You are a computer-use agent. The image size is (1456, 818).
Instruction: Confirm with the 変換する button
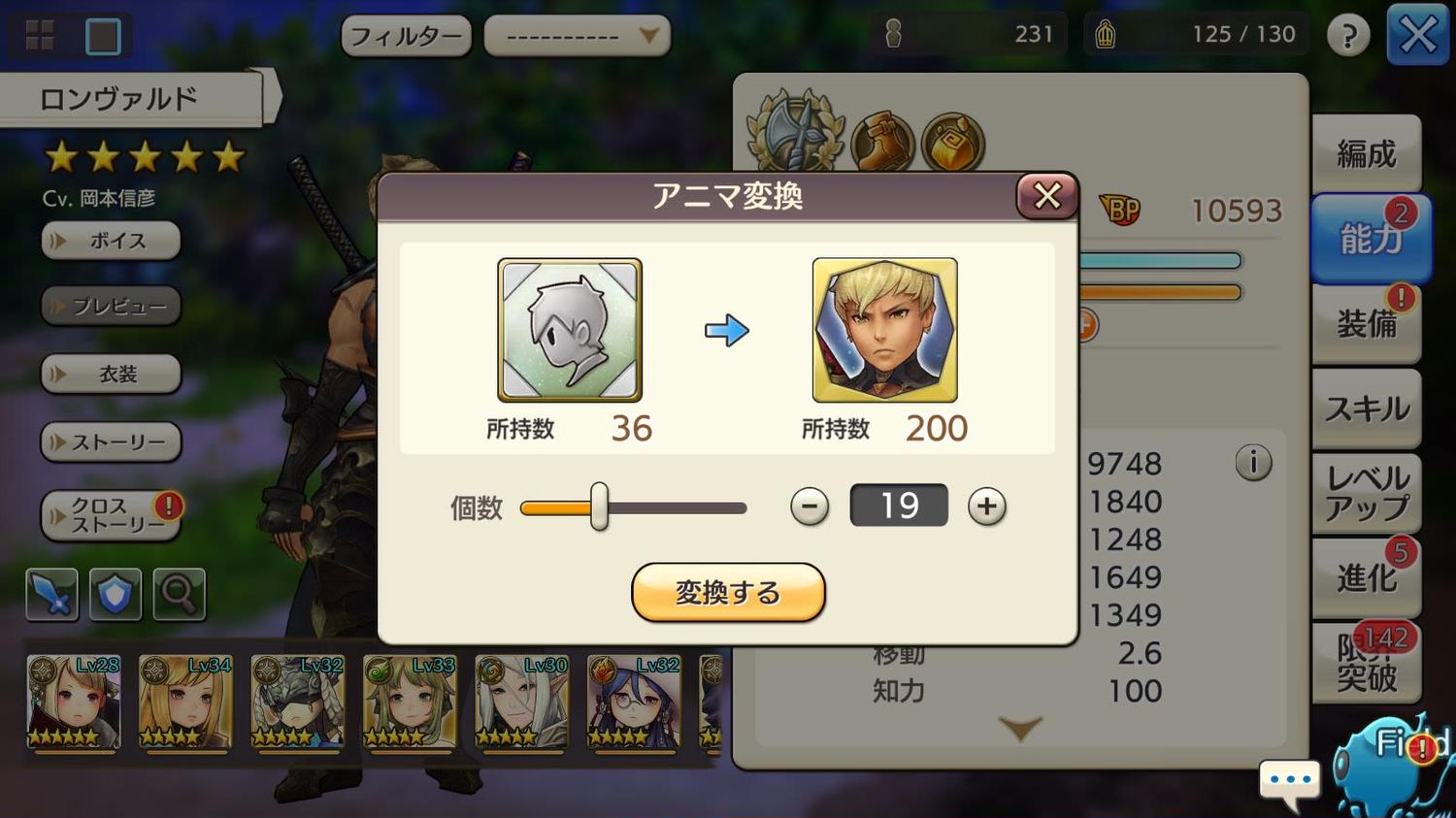(x=728, y=592)
